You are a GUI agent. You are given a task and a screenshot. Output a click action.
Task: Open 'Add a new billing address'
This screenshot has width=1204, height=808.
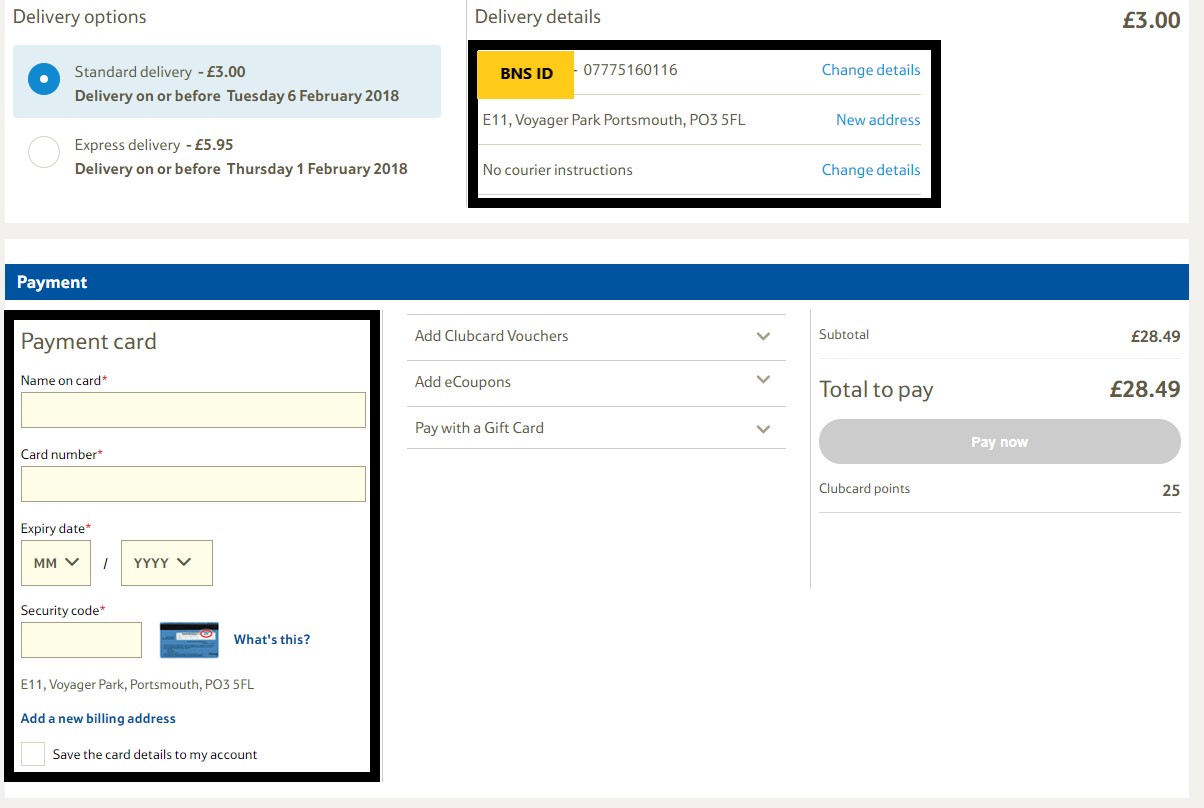pos(97,718)
